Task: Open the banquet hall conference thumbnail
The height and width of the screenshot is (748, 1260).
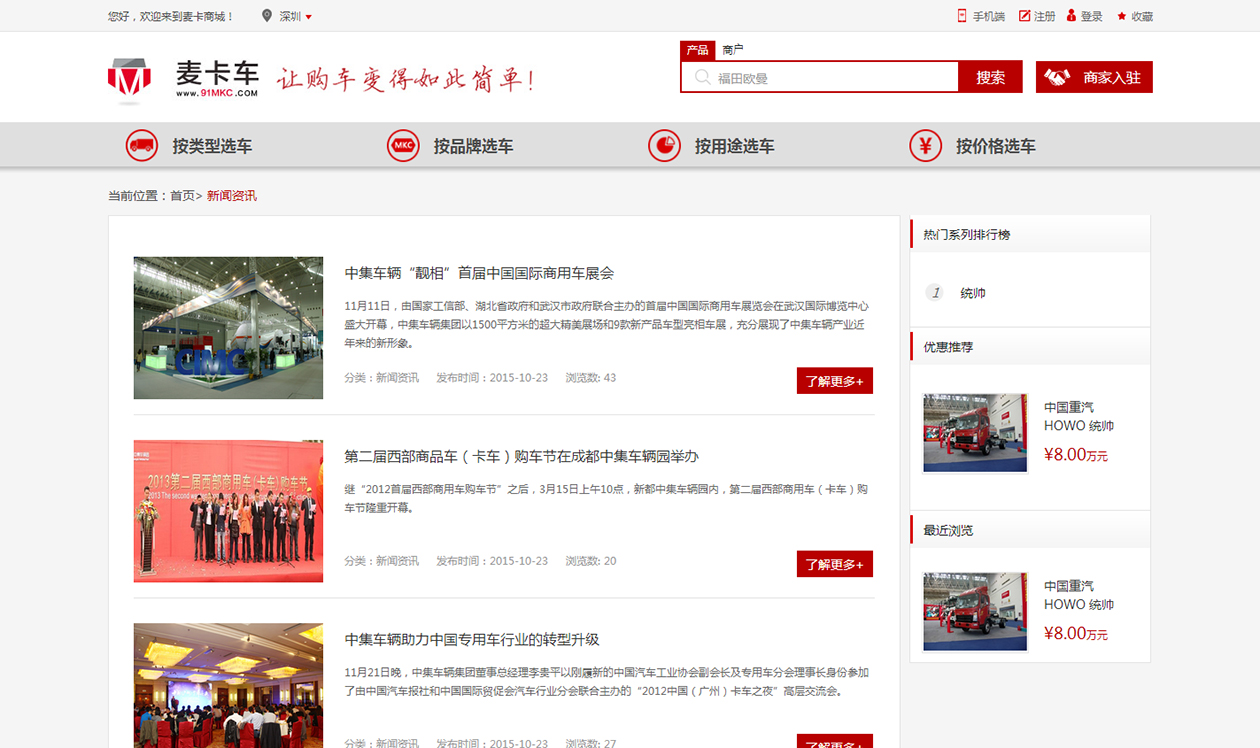Action: (228, 685)
